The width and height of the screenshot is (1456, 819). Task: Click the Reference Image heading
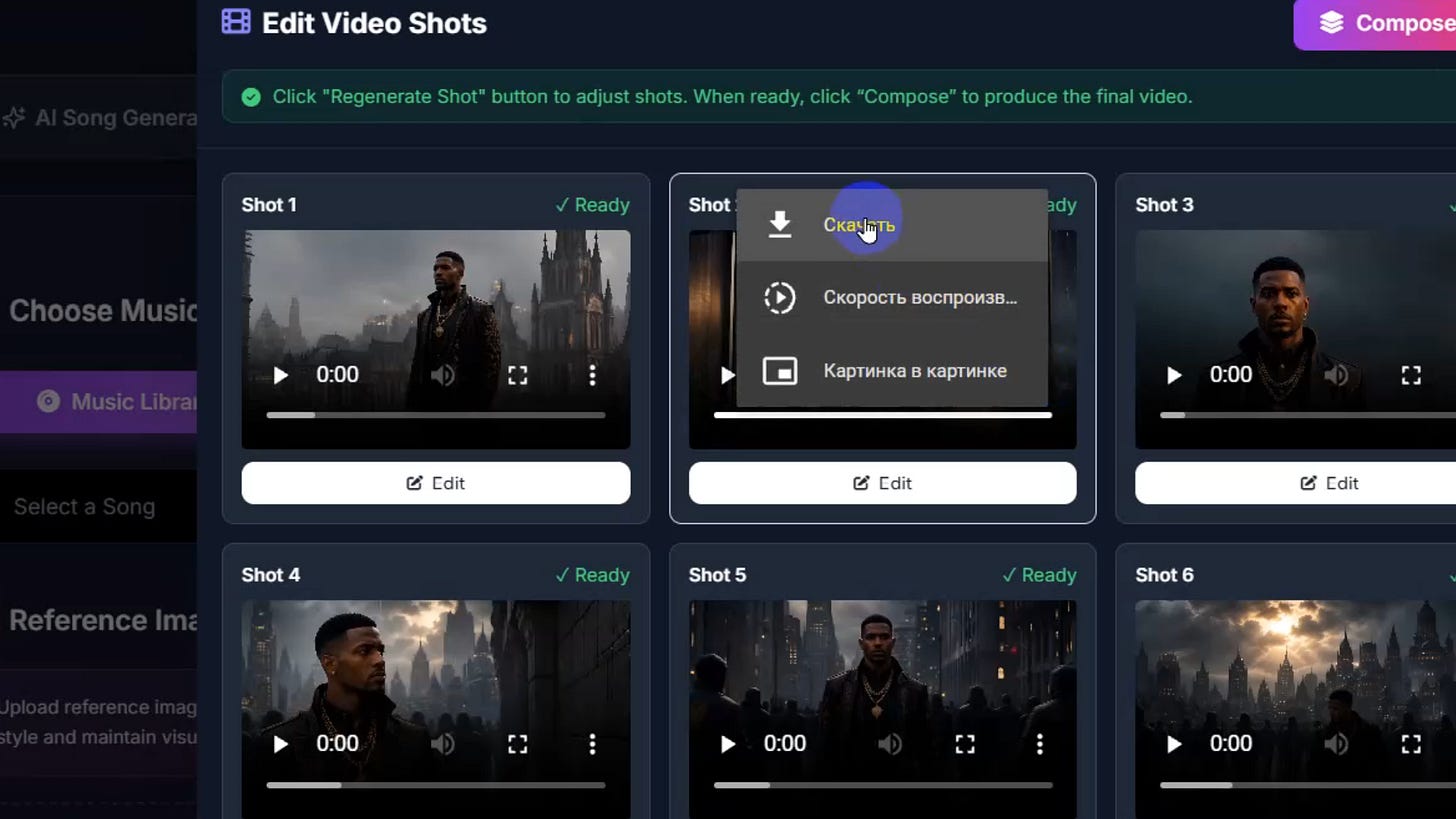point(103,621)
